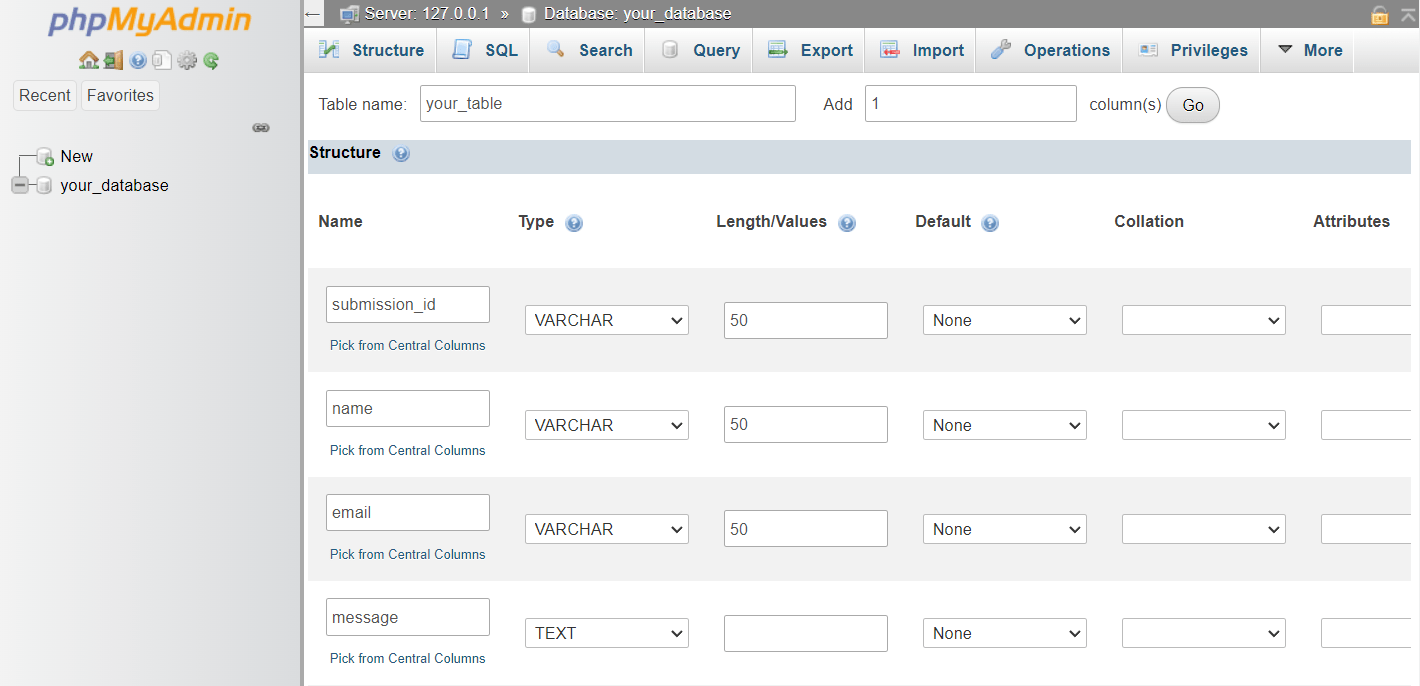Open navigation panel settings gear icon
Image resolution: width=1420 pixels, height=686 pixels.
click(x=187, y=61)
